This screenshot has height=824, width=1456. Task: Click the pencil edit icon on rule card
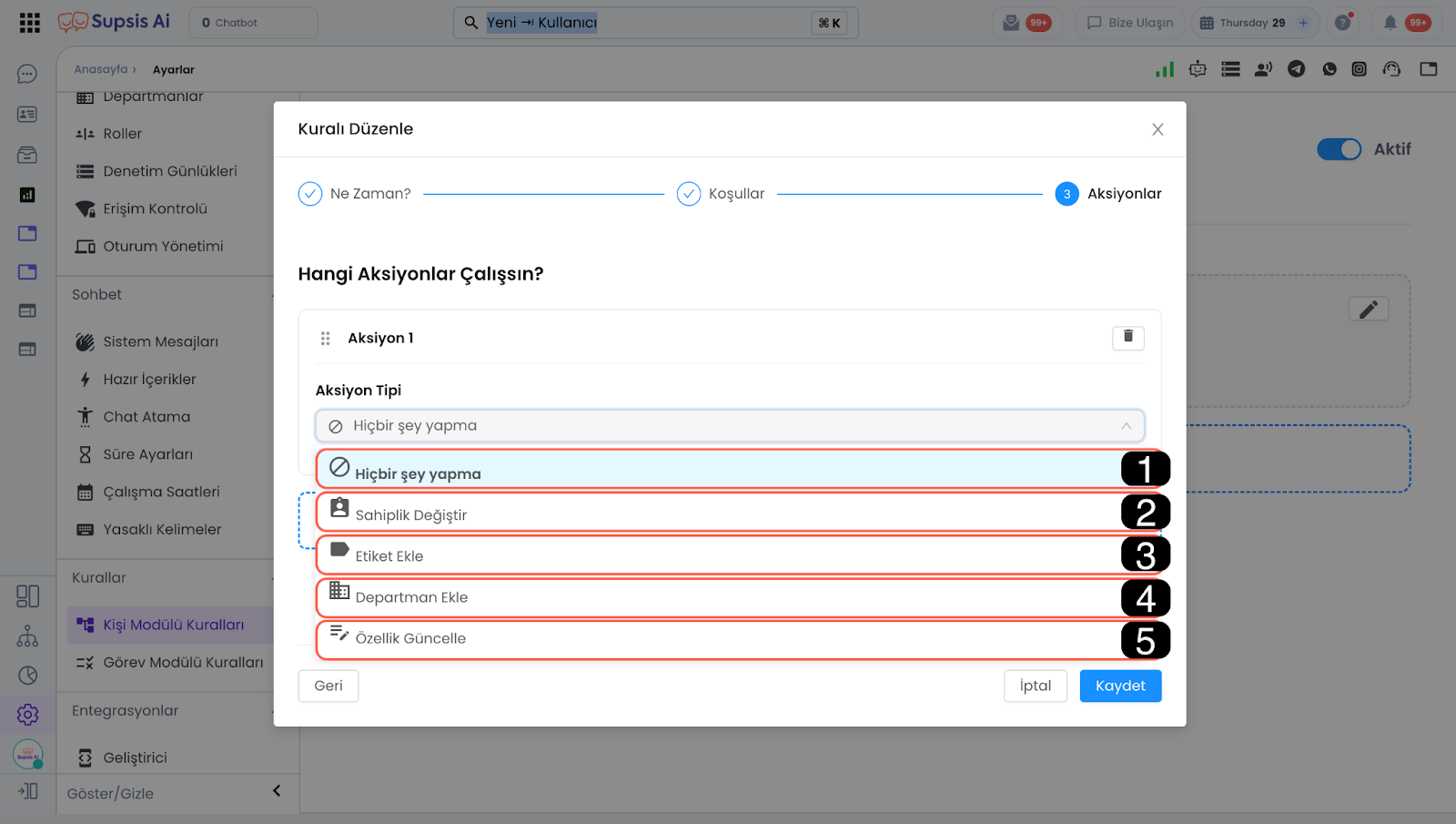(x=1368, y=310)
